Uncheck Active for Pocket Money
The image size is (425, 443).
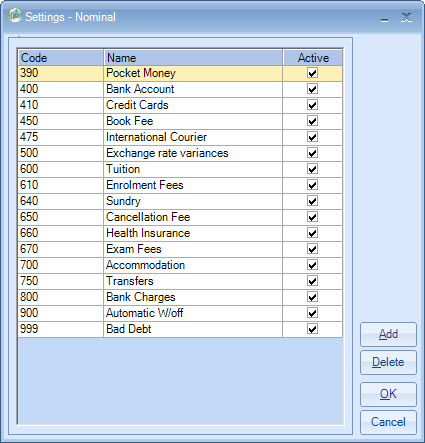312,73
